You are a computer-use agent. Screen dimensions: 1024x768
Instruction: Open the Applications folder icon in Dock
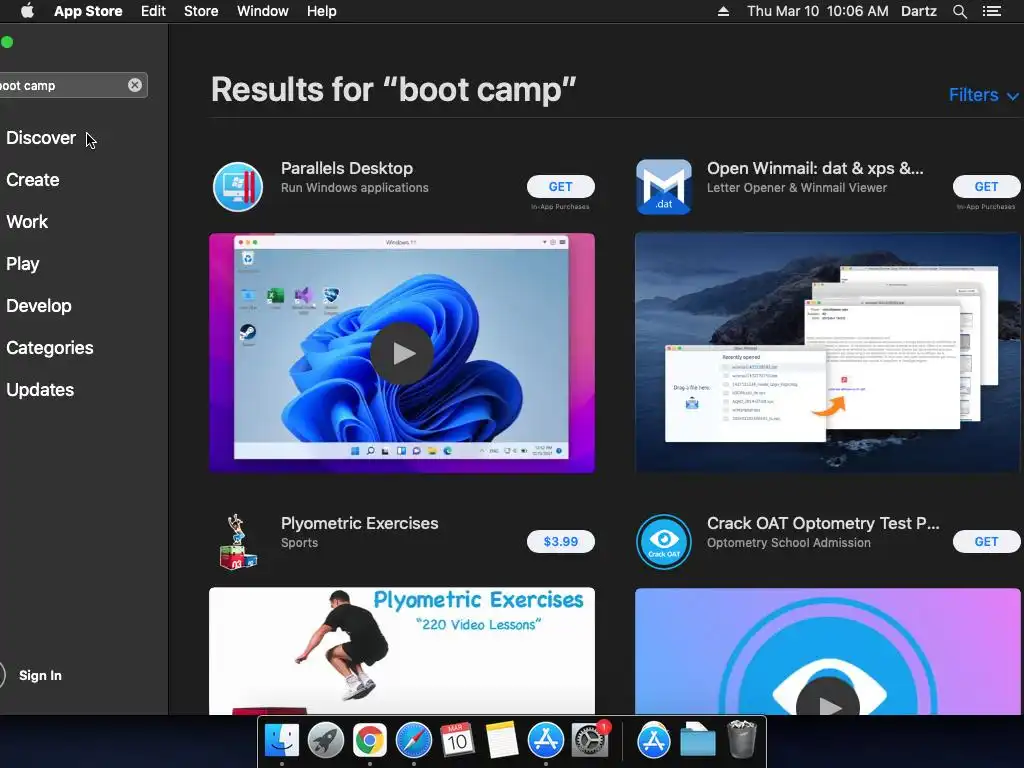point(654,741)
